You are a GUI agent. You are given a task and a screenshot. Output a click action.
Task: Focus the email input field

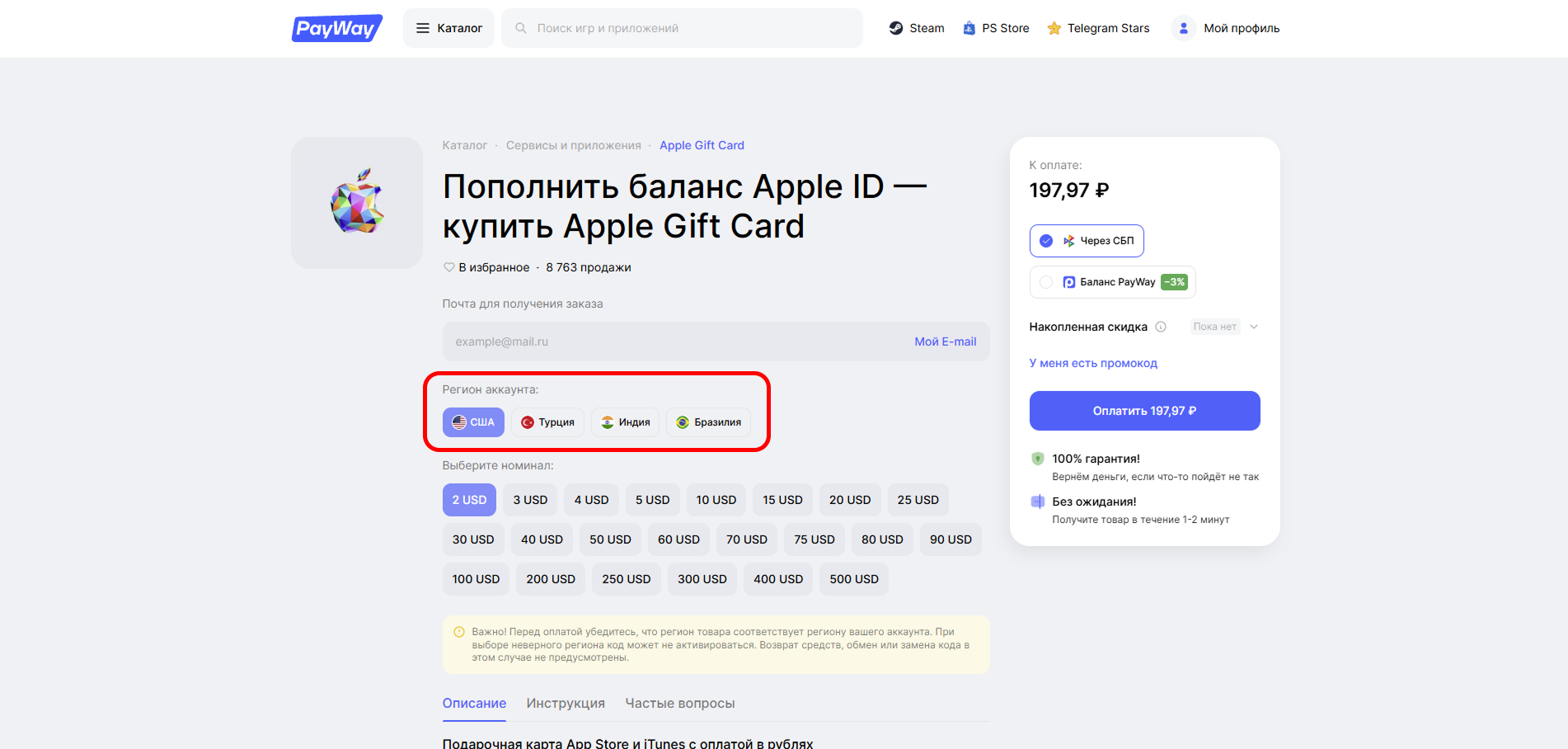click(x=676, y=342)
